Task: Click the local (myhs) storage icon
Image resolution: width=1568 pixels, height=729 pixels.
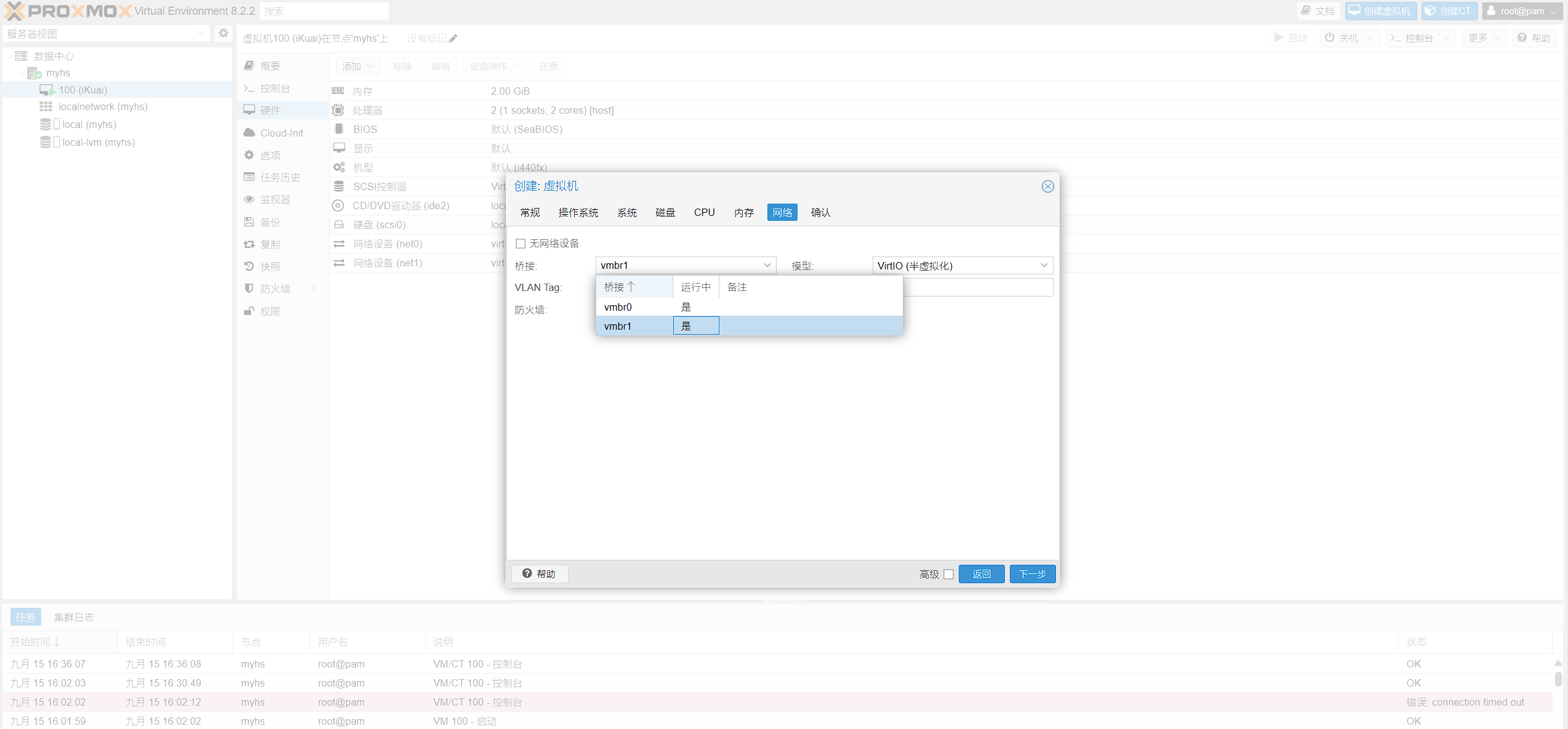Action: click(46, 124)
